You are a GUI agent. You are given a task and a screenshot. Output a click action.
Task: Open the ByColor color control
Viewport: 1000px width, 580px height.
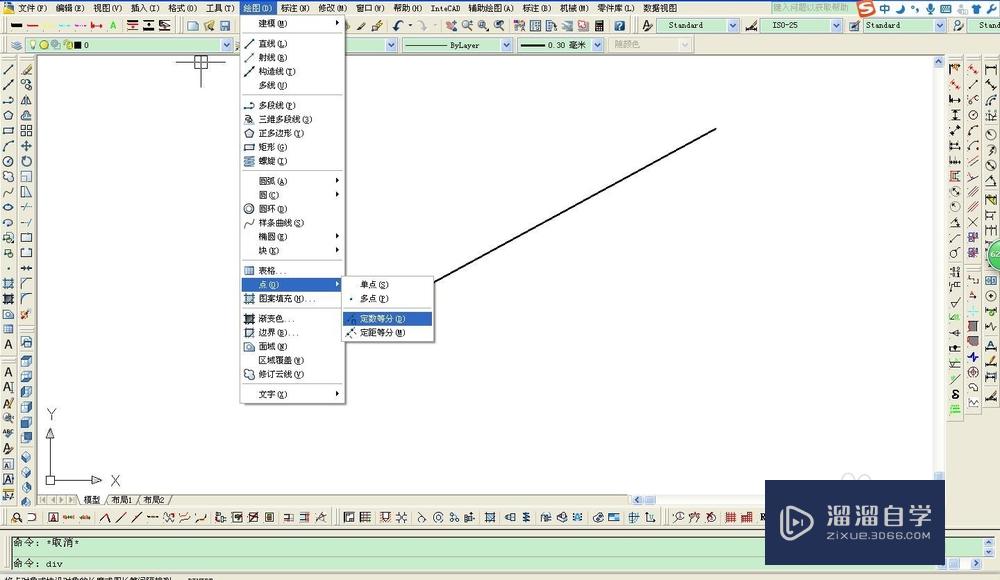click(x=682, y=43)
